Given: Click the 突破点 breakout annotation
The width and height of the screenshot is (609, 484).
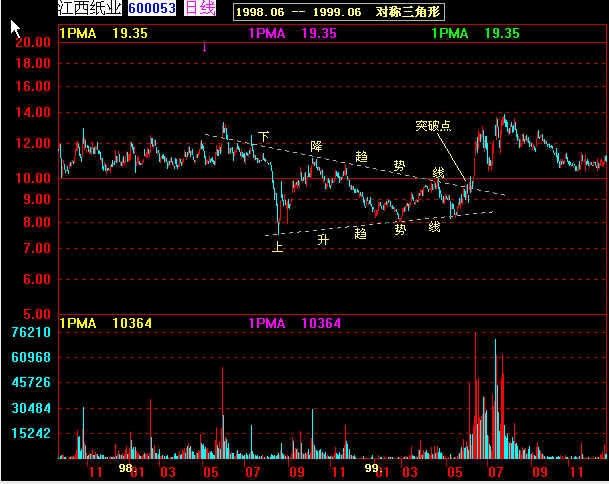Looking at the screenshot, I should tap(433, 125).
